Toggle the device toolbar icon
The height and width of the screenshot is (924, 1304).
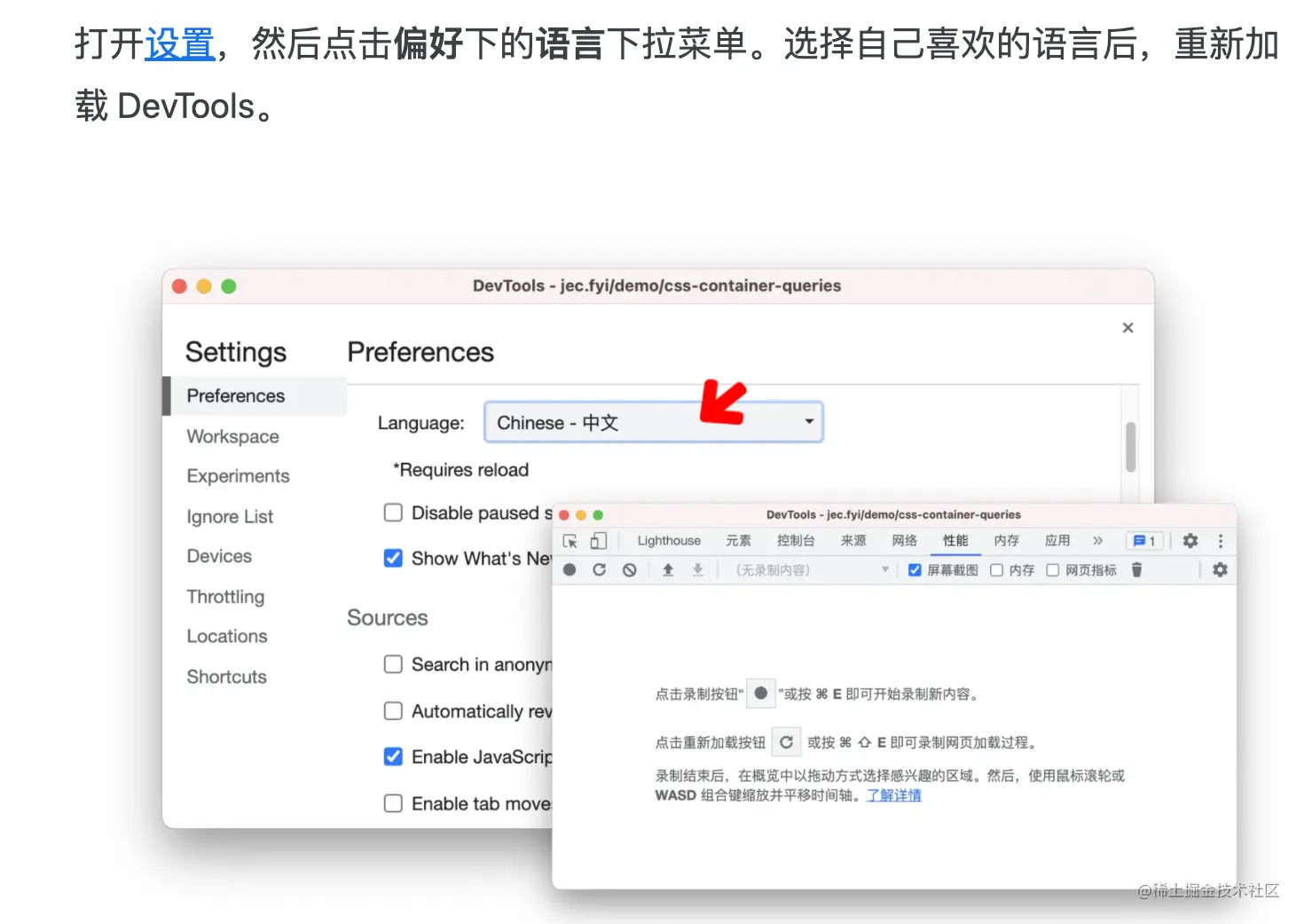pyautogui.click(x=599, y=541)
